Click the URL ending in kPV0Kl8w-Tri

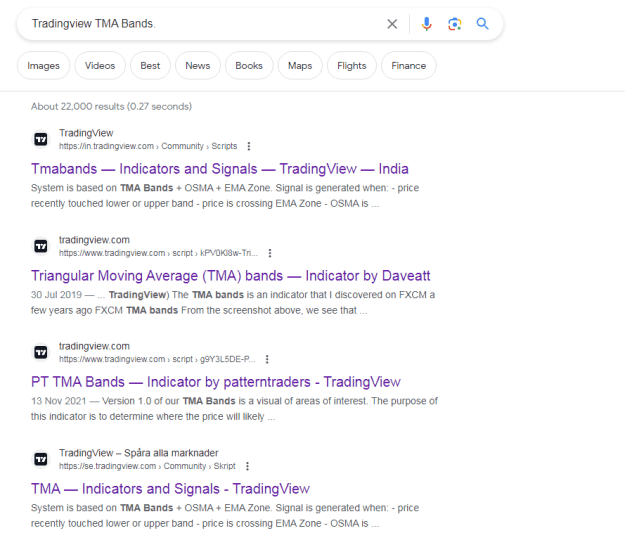[x=158, y=253]
